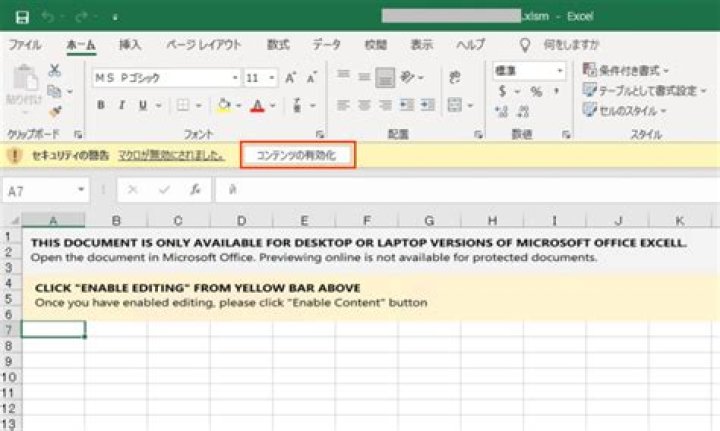The width and height of the screenshot is (720, 431).
Task: Click the Wrap Text icon
Action: click(455, 77)
